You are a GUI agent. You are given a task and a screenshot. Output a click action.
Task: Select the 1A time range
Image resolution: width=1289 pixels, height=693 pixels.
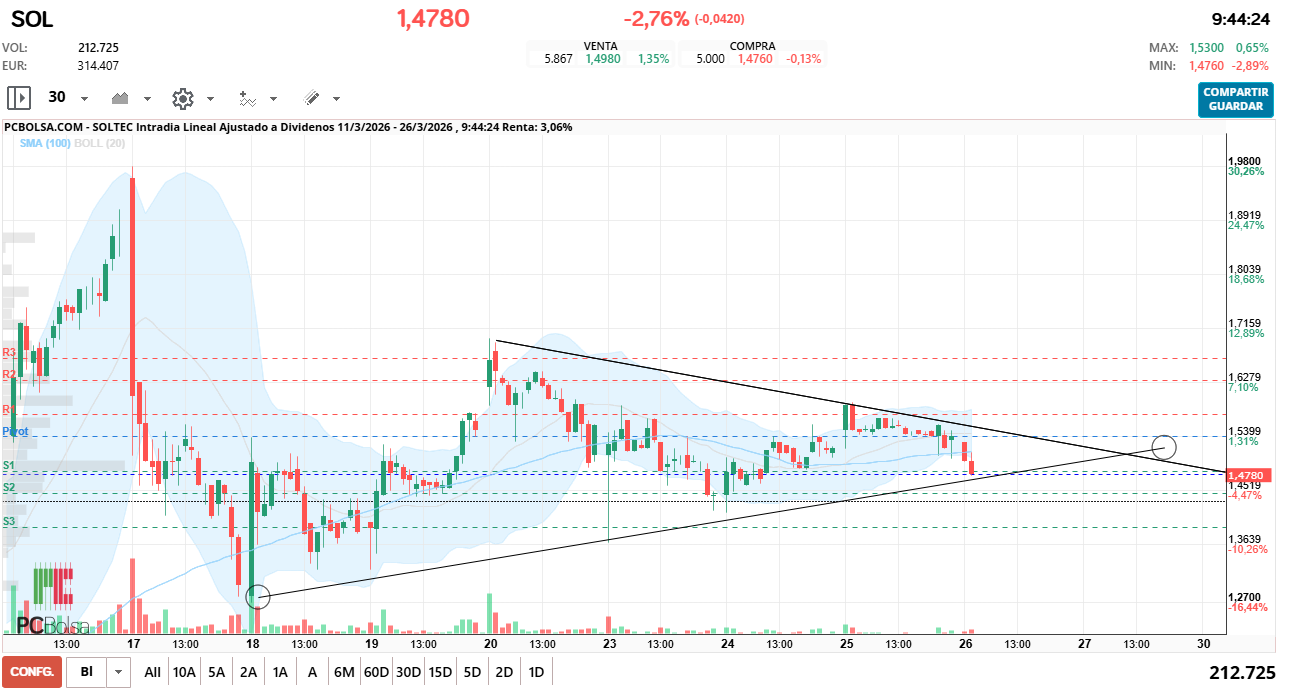(x=280, y=673)
